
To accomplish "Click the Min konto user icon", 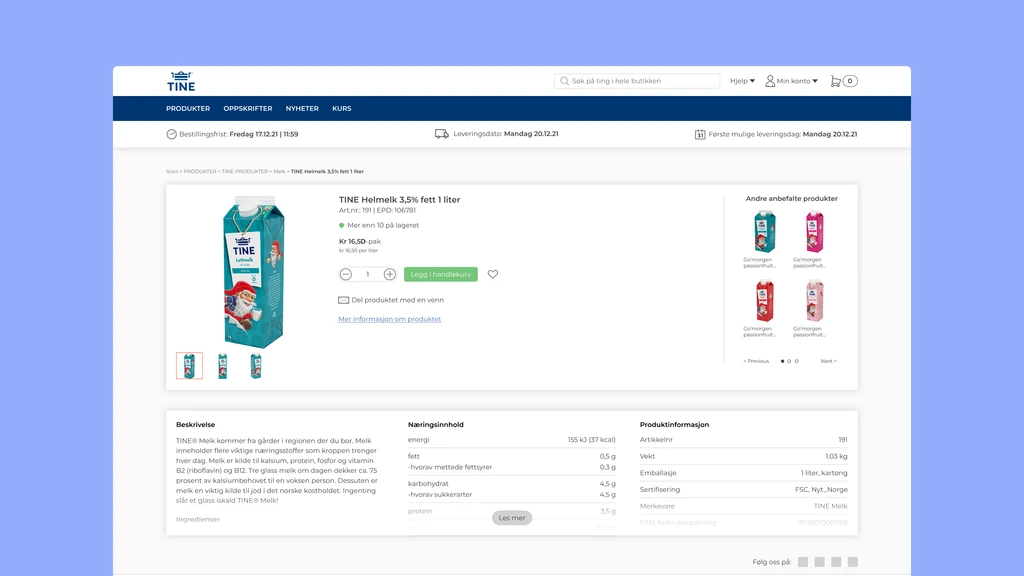I will tap(770, 81).
